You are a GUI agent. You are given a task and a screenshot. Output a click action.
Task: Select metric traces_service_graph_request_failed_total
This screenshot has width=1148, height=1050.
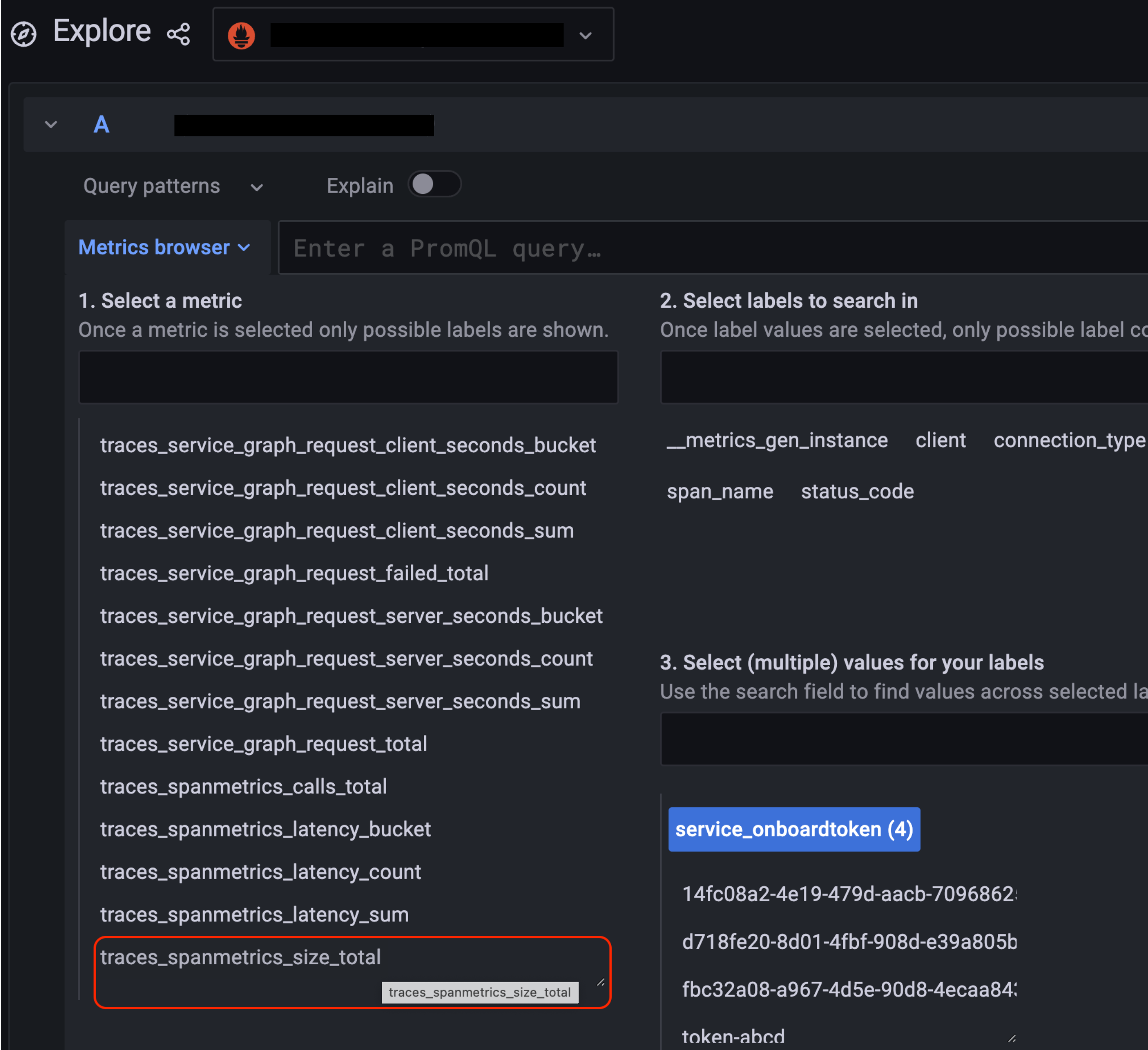tap(294, 573)
